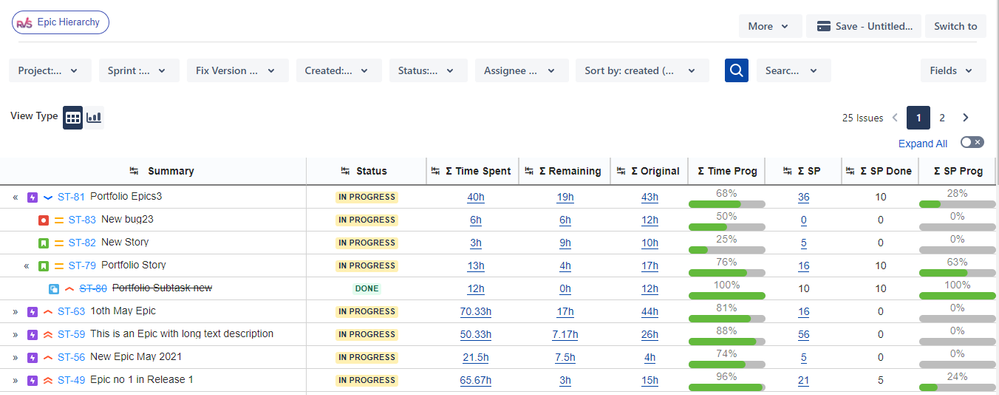Click the 96% time progress bar for ST-49
999x395 pixels.
click(x=727, y=388)
